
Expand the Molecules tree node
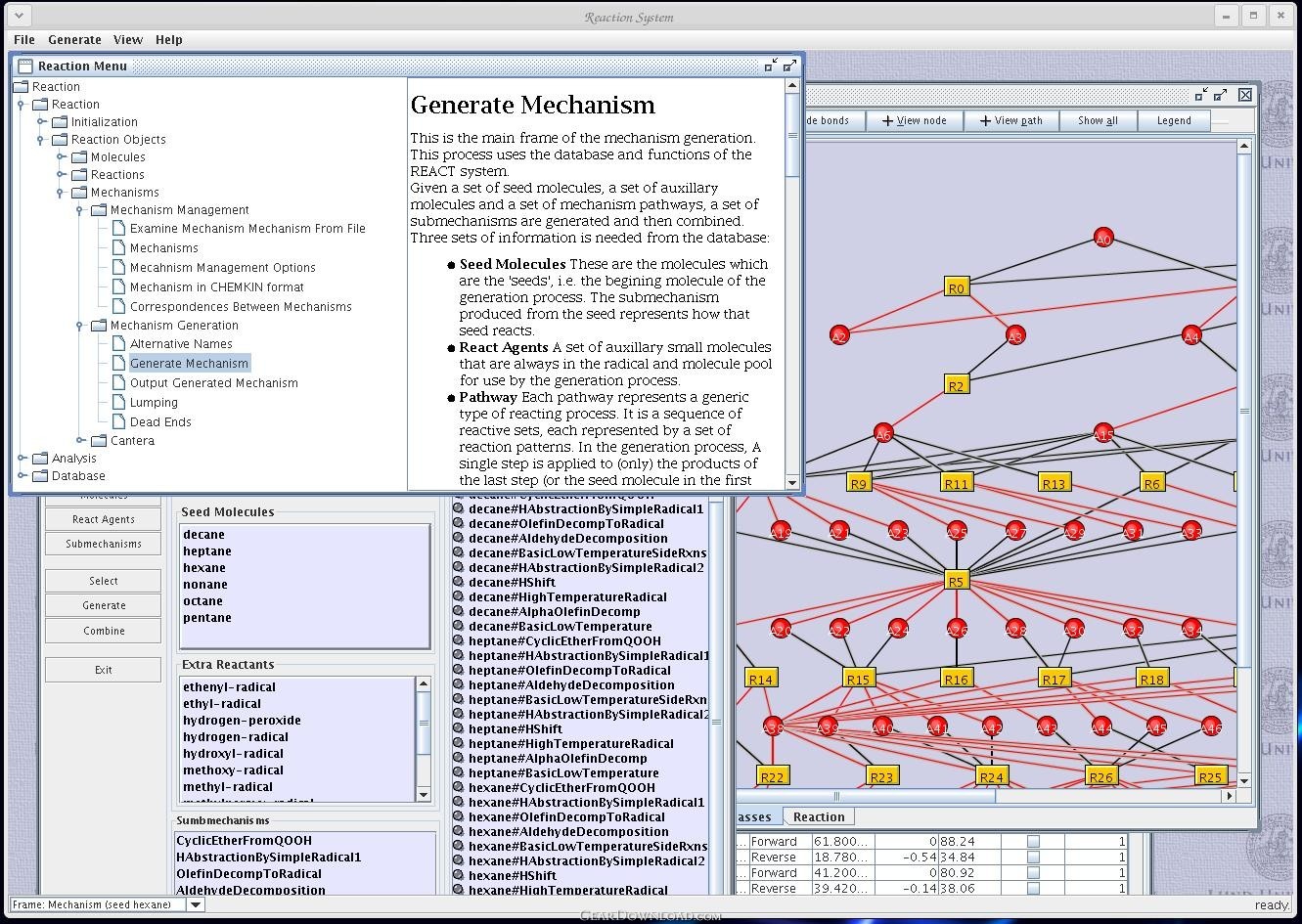point(61,157)
